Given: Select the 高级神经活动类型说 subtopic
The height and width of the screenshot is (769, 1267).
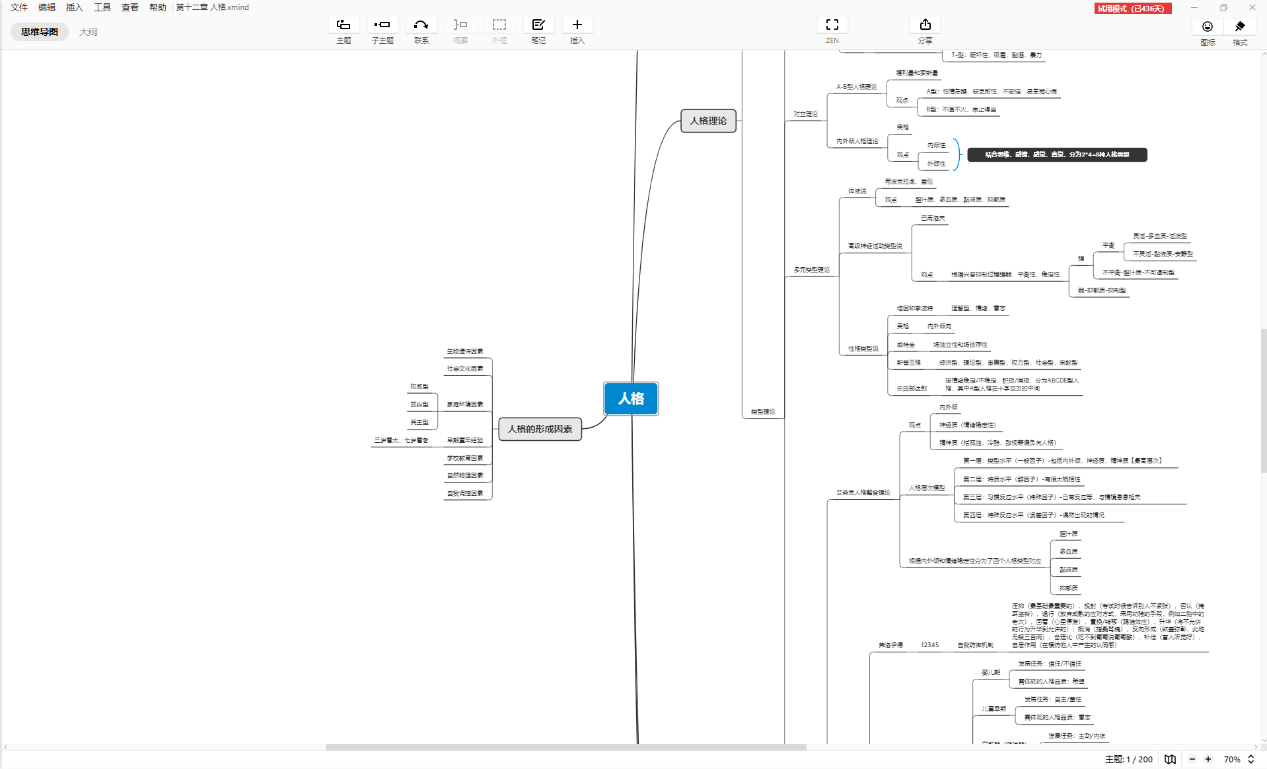Looking at the screenshot, I should (x=875, y=245).
